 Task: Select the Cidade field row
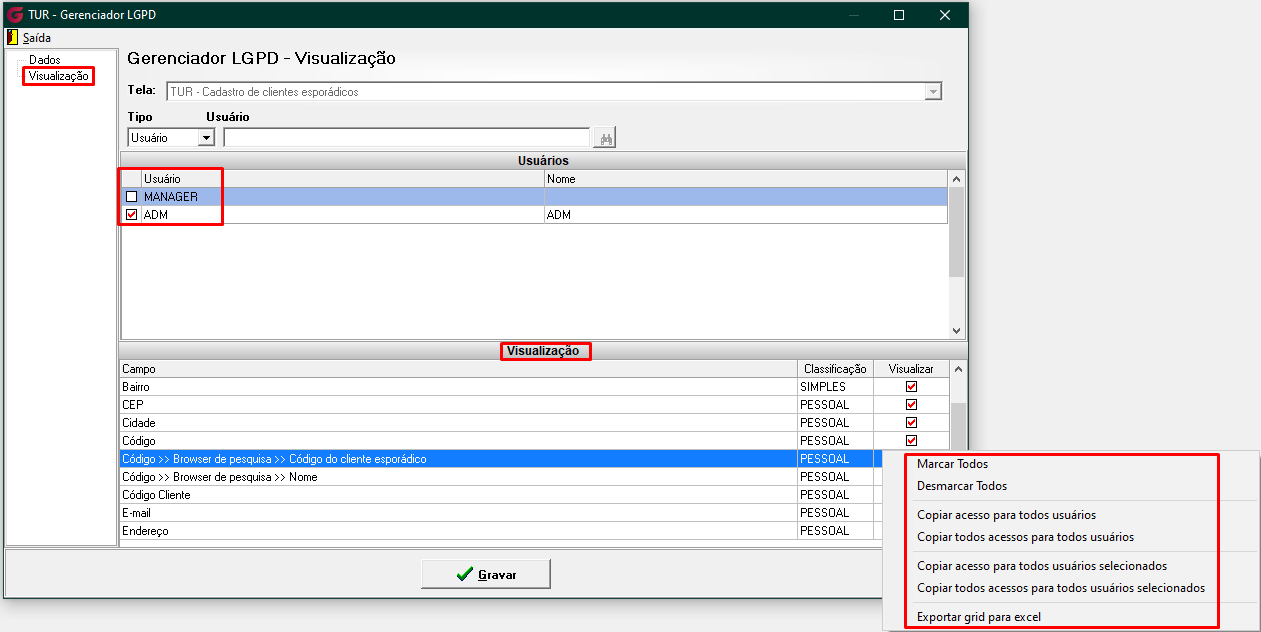[458, 423]
